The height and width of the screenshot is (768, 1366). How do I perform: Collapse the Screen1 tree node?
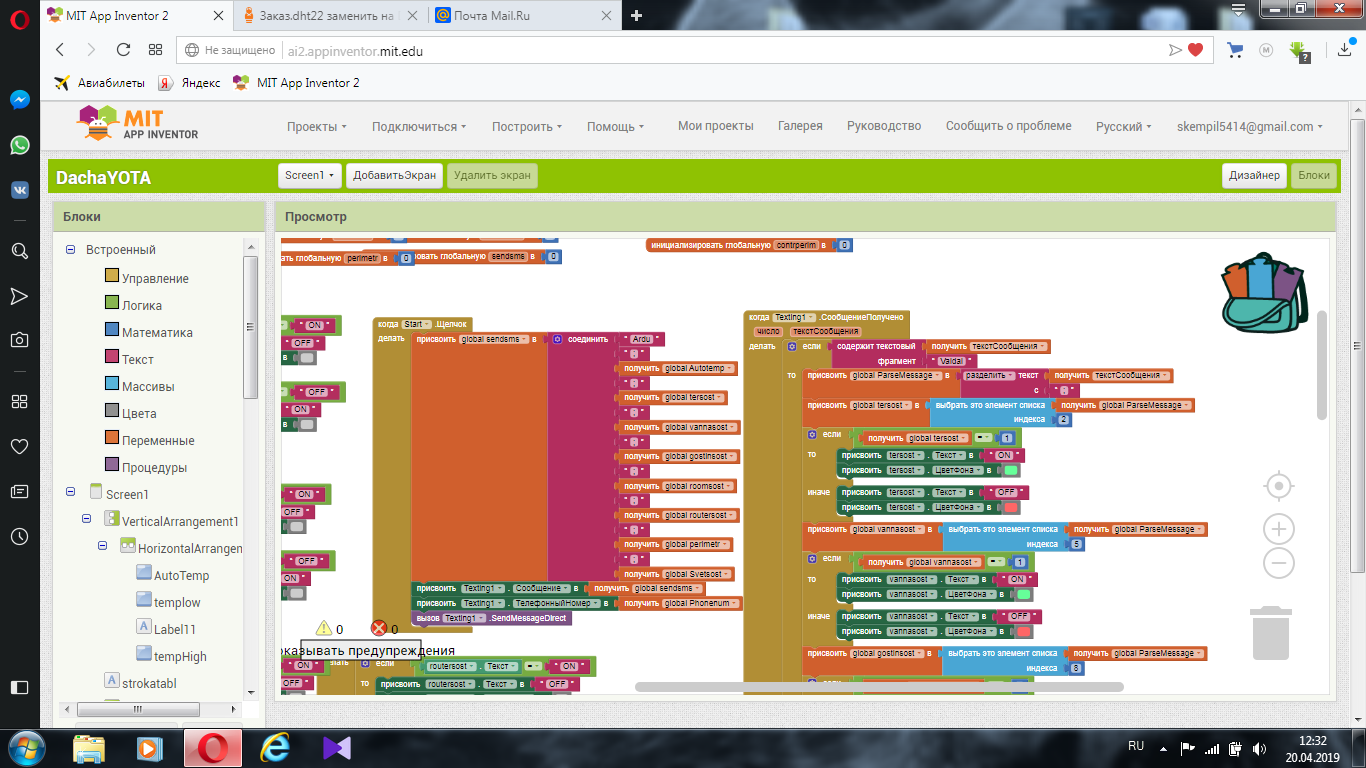pos(70,492)
